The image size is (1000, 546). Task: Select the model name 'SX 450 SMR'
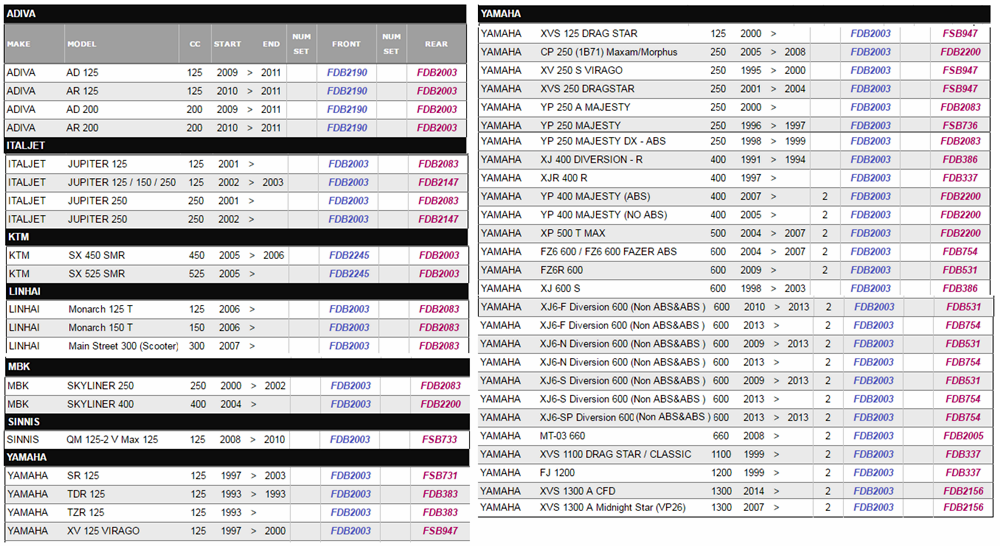(97, 255)
